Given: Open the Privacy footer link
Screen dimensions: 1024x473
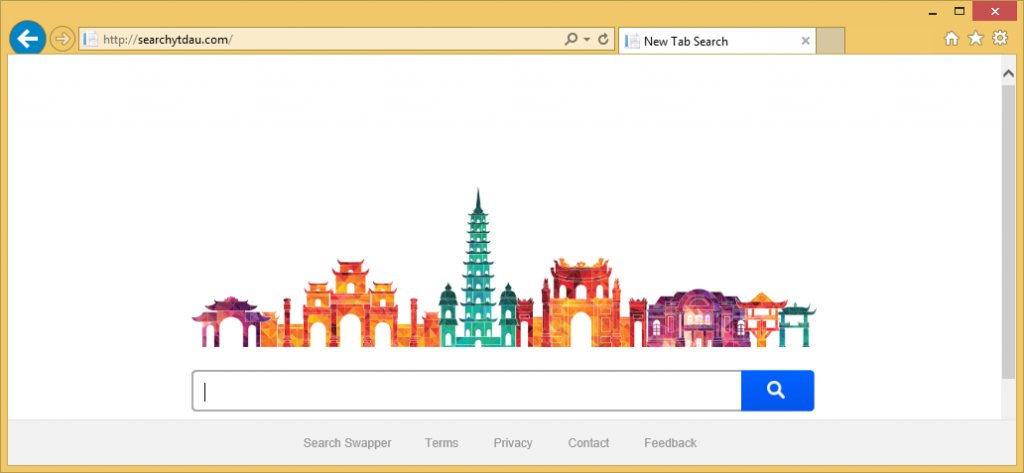Looking at the screenshot, I should (x=513, y=443).
